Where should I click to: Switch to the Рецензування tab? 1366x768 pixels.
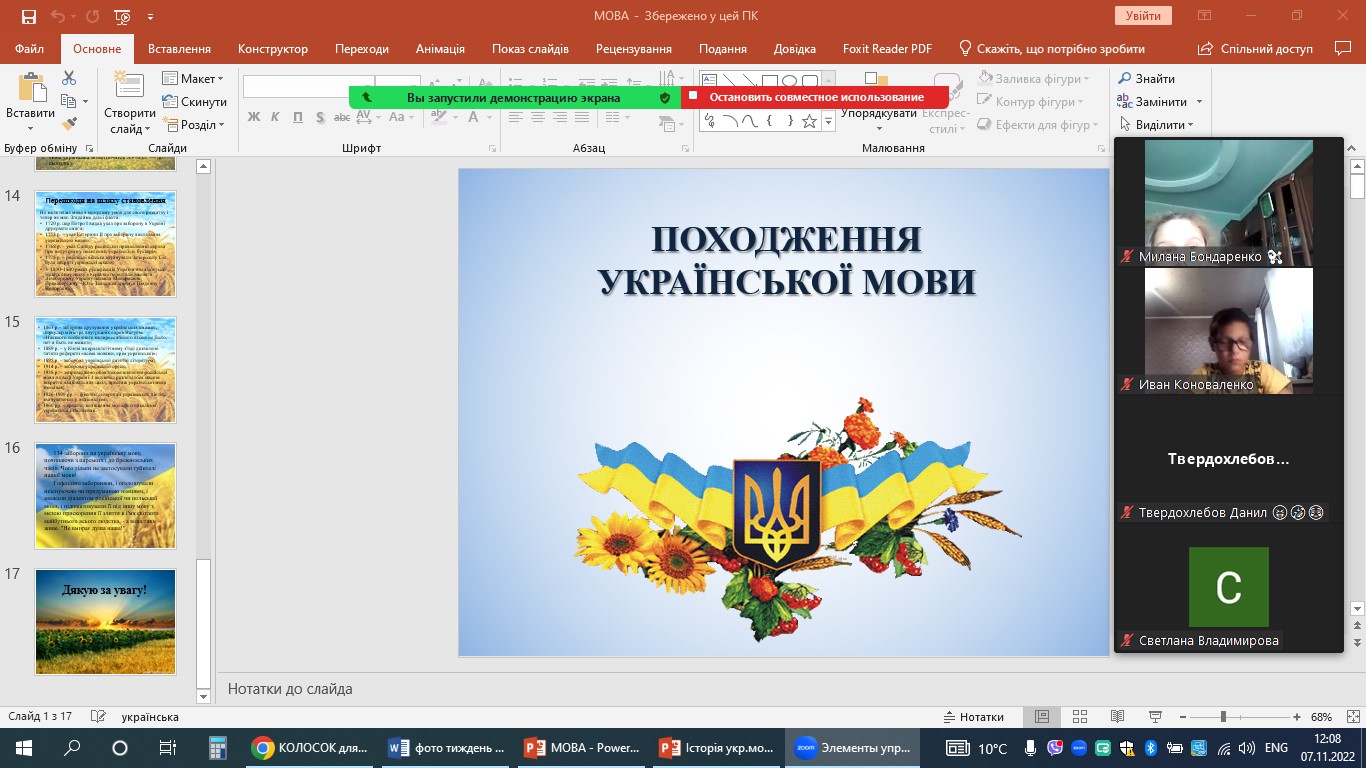coord(634,49)
